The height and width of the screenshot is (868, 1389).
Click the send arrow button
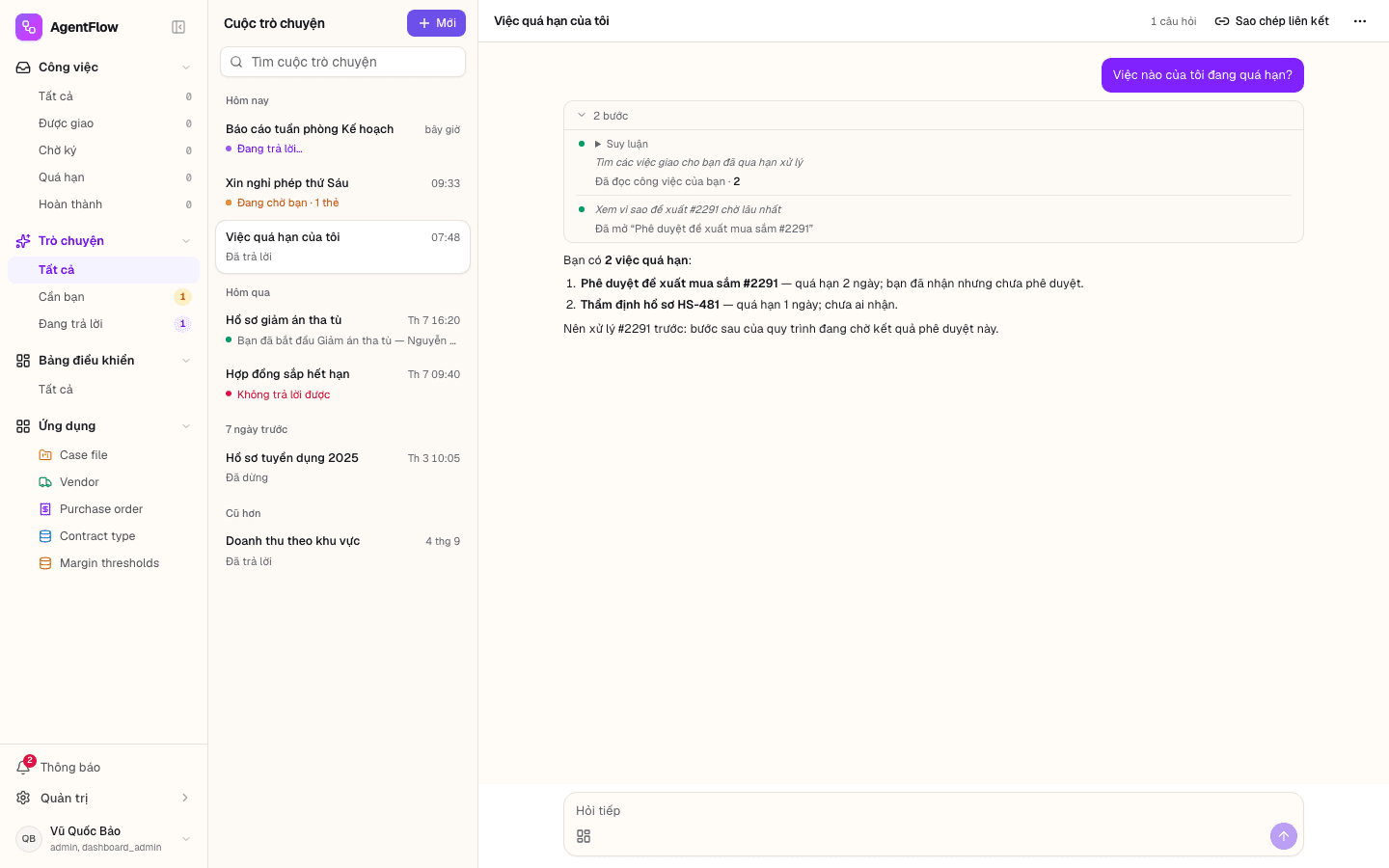(1284, 836)
